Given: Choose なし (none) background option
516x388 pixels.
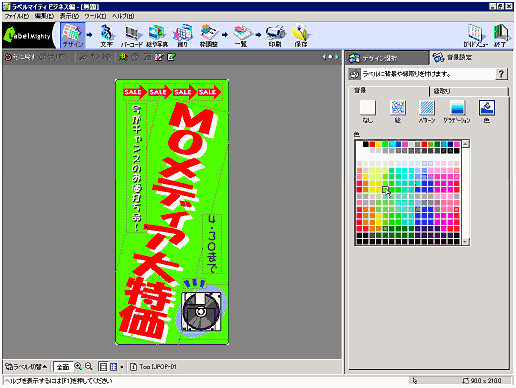Looking at the screenshot, I should [x=367, y=112].
